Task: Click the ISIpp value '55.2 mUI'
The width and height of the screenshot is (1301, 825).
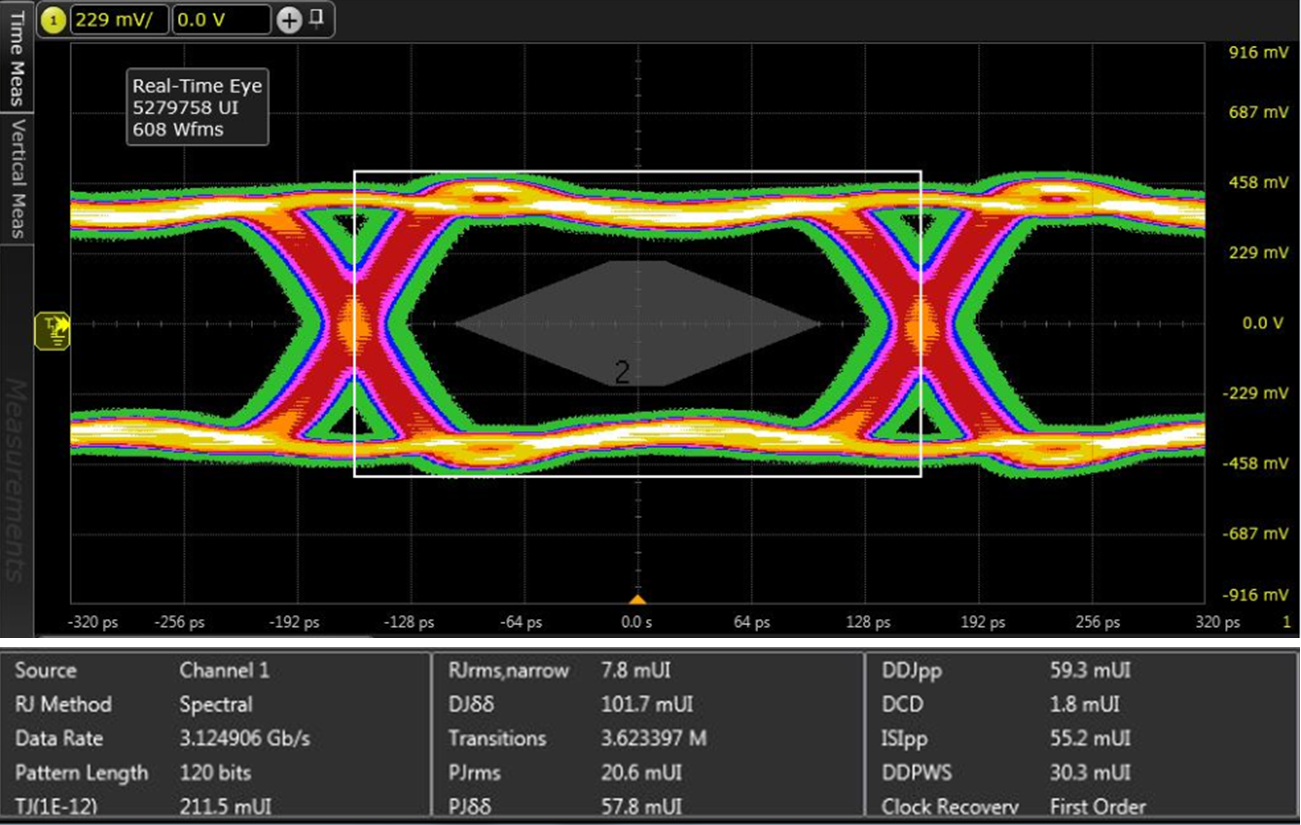Action: [x=1090, y=738]
